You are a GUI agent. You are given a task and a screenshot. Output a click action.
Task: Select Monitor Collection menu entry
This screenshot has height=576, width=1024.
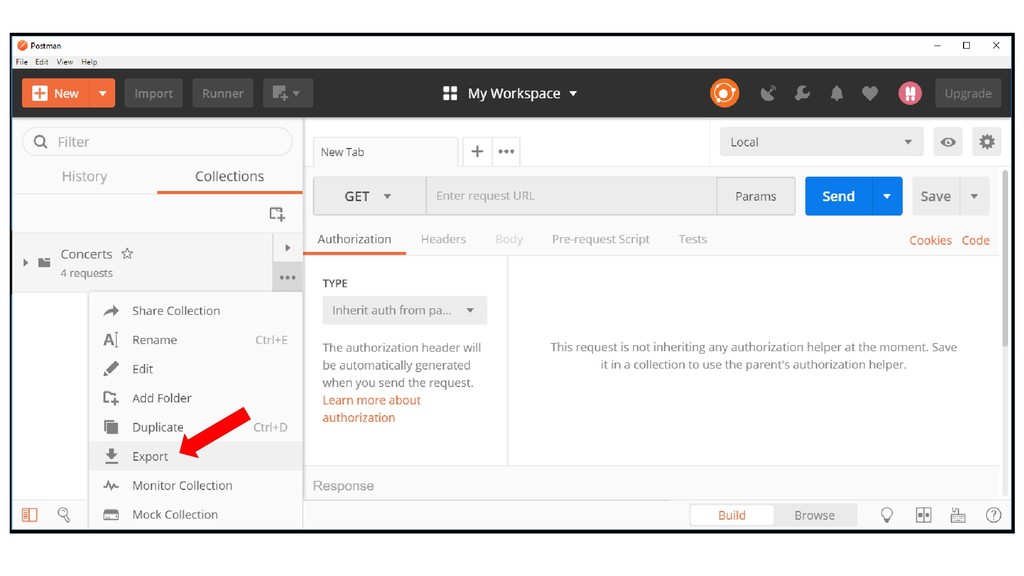195,485
